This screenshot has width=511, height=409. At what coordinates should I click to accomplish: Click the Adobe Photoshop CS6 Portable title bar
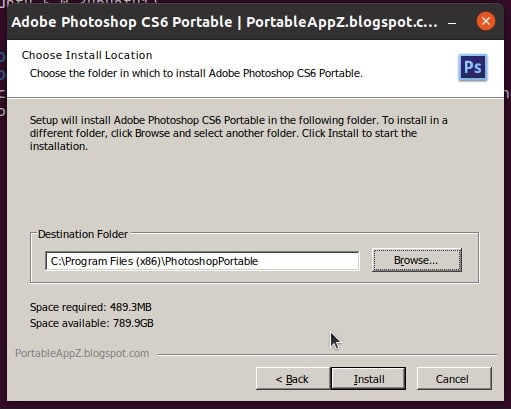point(224,22)
